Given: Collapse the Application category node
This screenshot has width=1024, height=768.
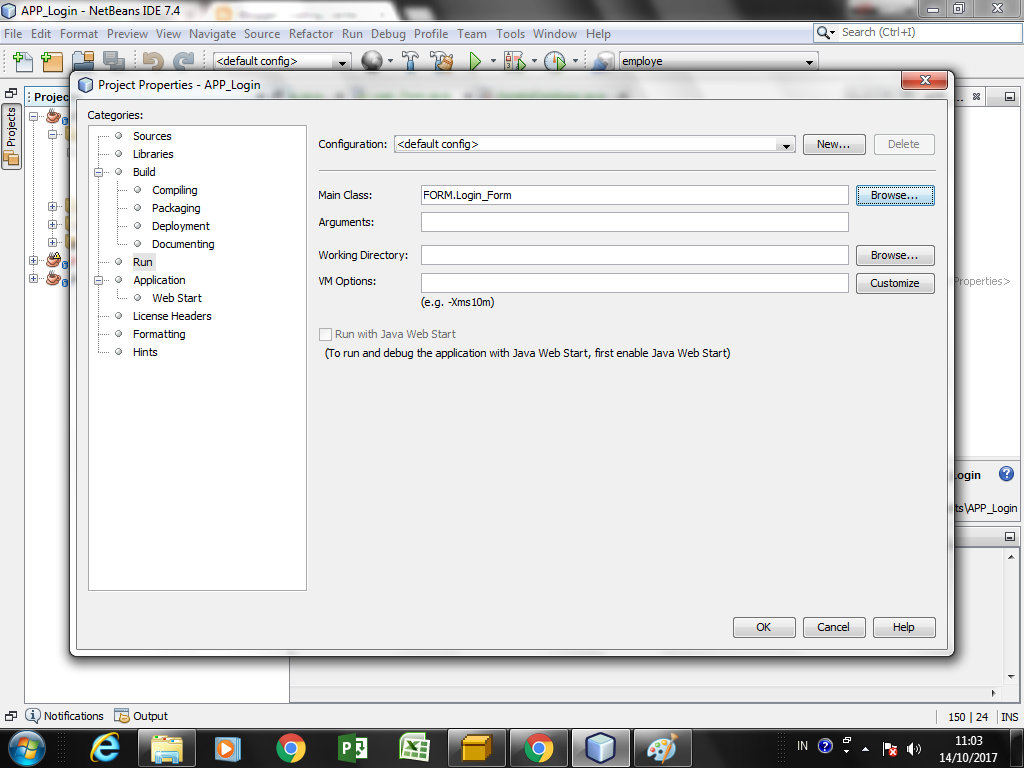Looking at the screenshot, I should coord(99,280).
